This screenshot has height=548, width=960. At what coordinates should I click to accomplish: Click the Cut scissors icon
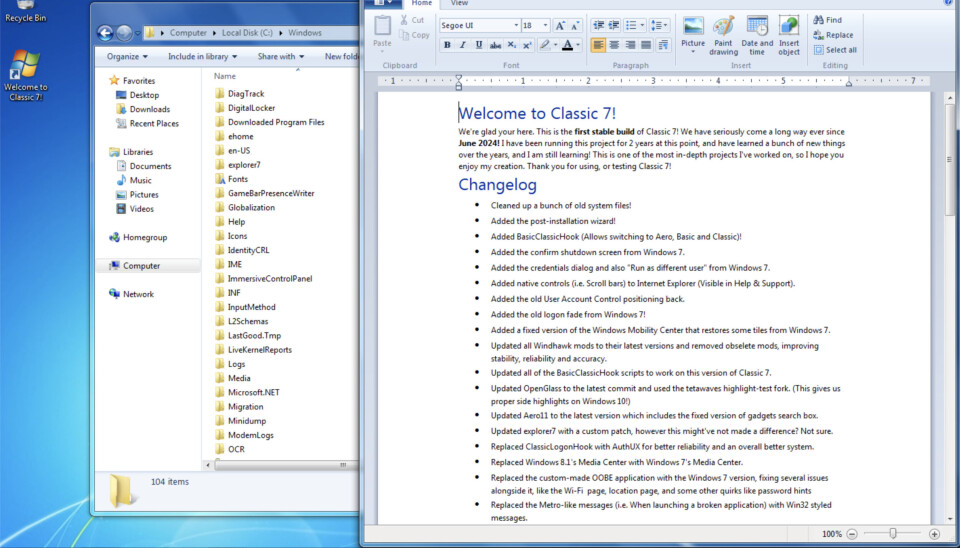(x=404, y=20)
